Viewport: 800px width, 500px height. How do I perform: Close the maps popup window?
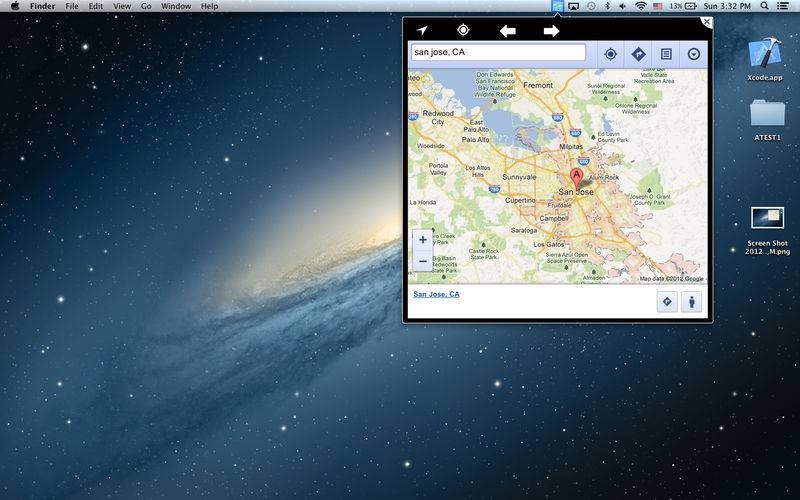click(x=706, y=22)
